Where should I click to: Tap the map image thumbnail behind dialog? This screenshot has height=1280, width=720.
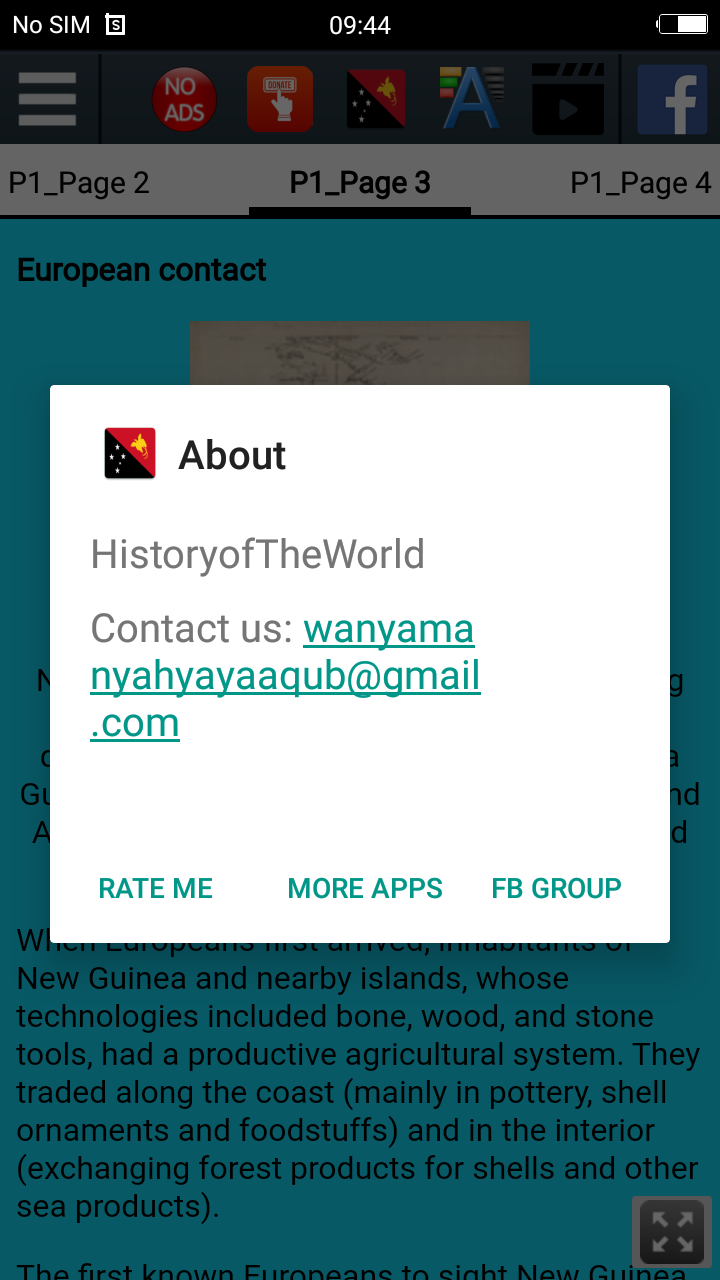[360, 354]
